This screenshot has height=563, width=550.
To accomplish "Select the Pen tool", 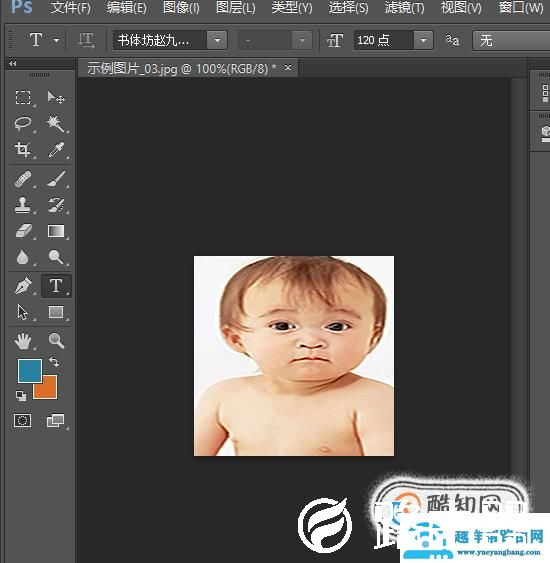I will [x=23, y=286].
